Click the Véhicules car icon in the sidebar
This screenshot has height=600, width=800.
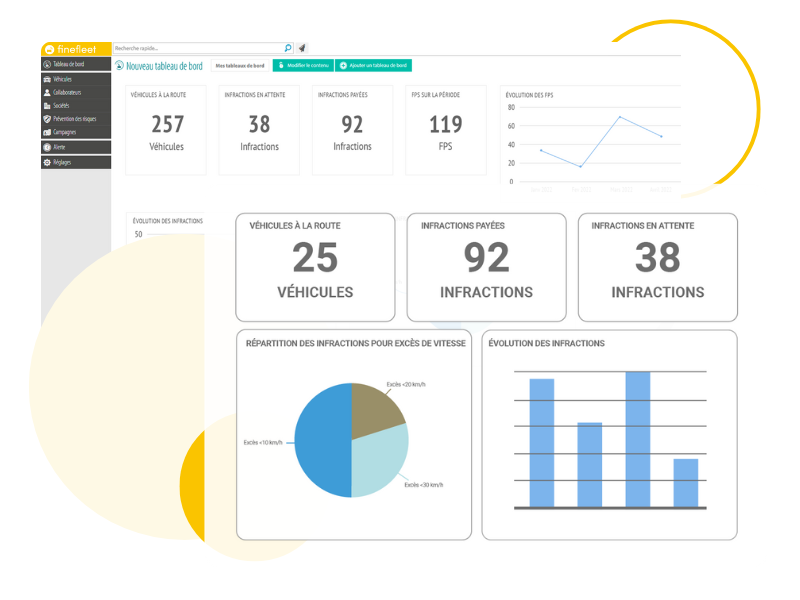tap(47, 79)
